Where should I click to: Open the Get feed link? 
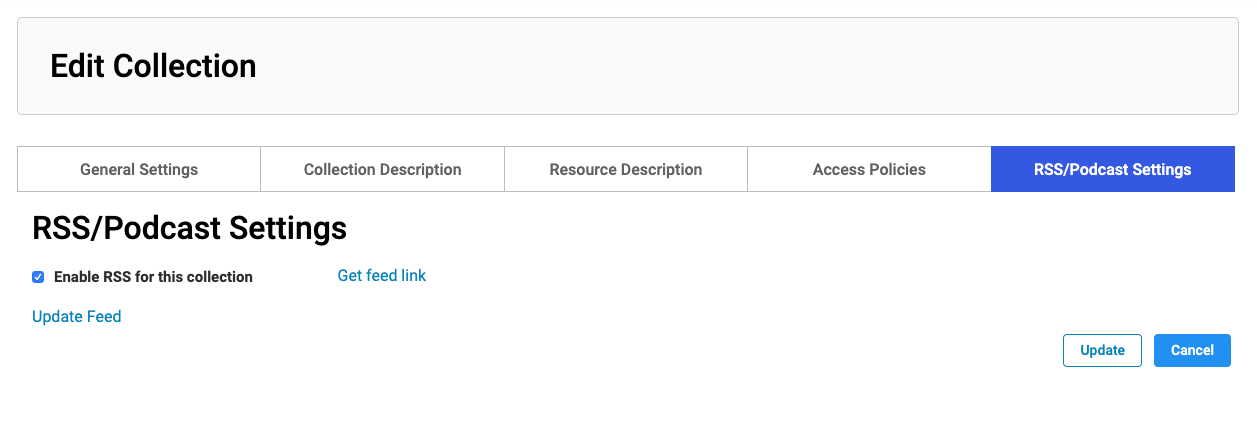point(382,275)
